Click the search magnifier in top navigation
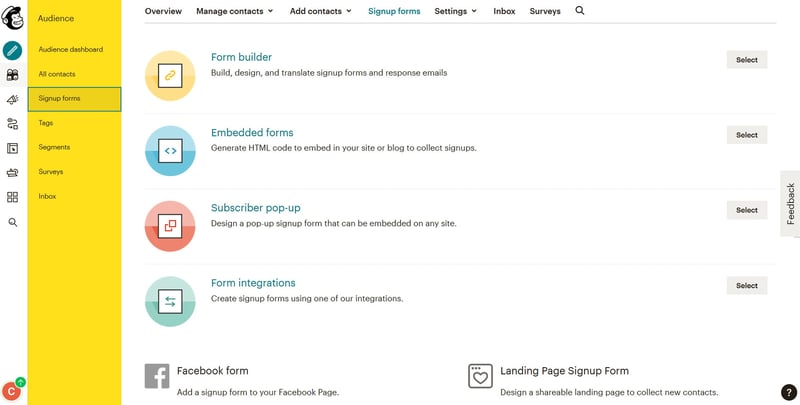 [580, 11]
